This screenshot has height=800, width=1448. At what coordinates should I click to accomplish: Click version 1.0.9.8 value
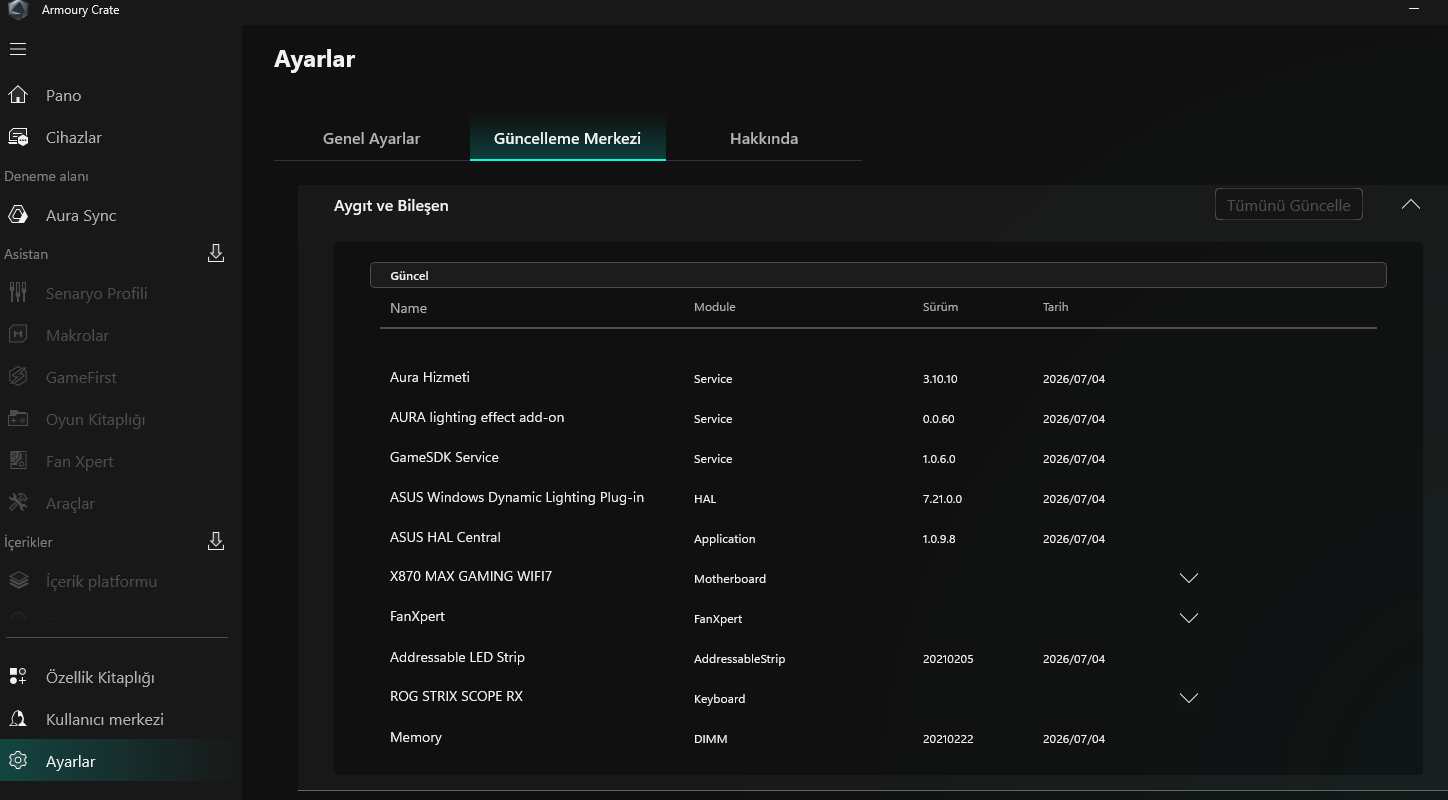tap(939, 539)
